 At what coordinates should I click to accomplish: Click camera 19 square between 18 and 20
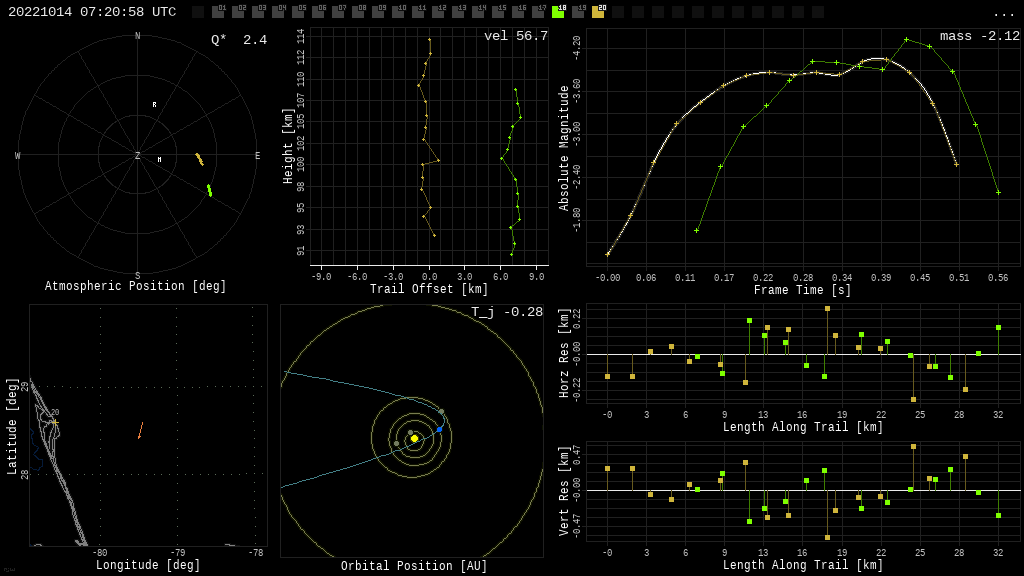tap(578, 12)
